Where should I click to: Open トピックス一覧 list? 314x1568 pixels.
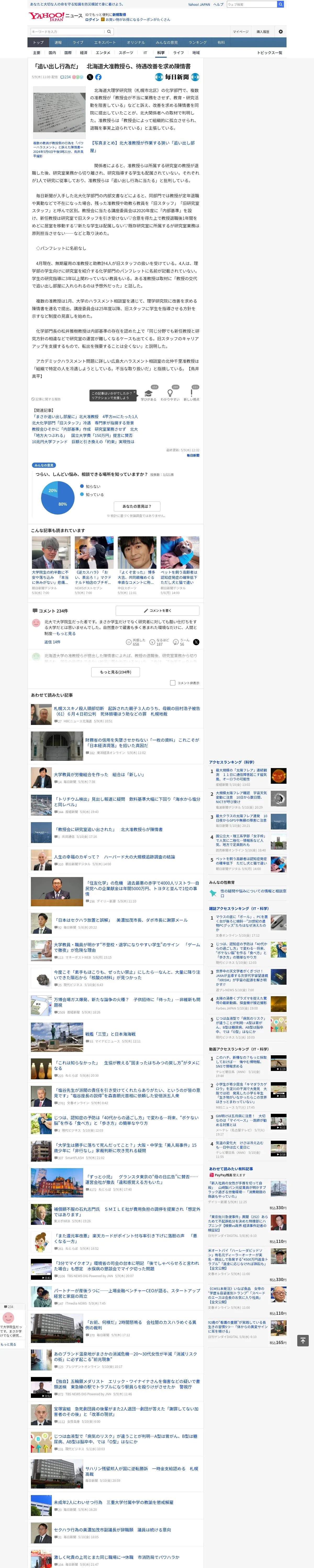coord(270,53)
